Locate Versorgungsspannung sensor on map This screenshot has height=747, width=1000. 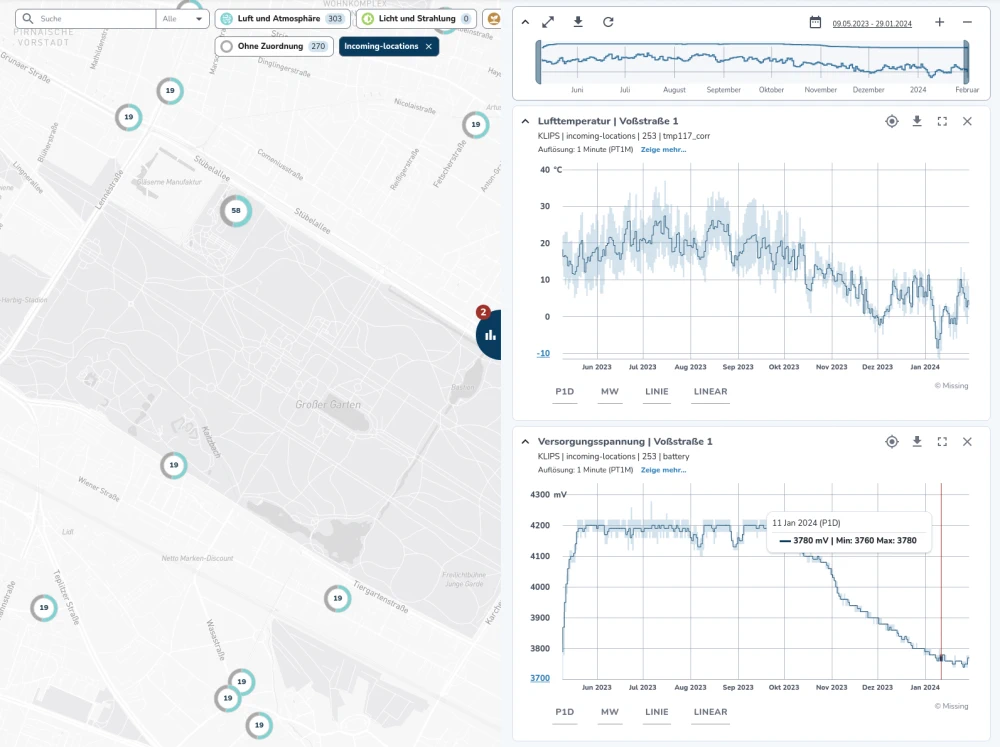coord(892,441)
